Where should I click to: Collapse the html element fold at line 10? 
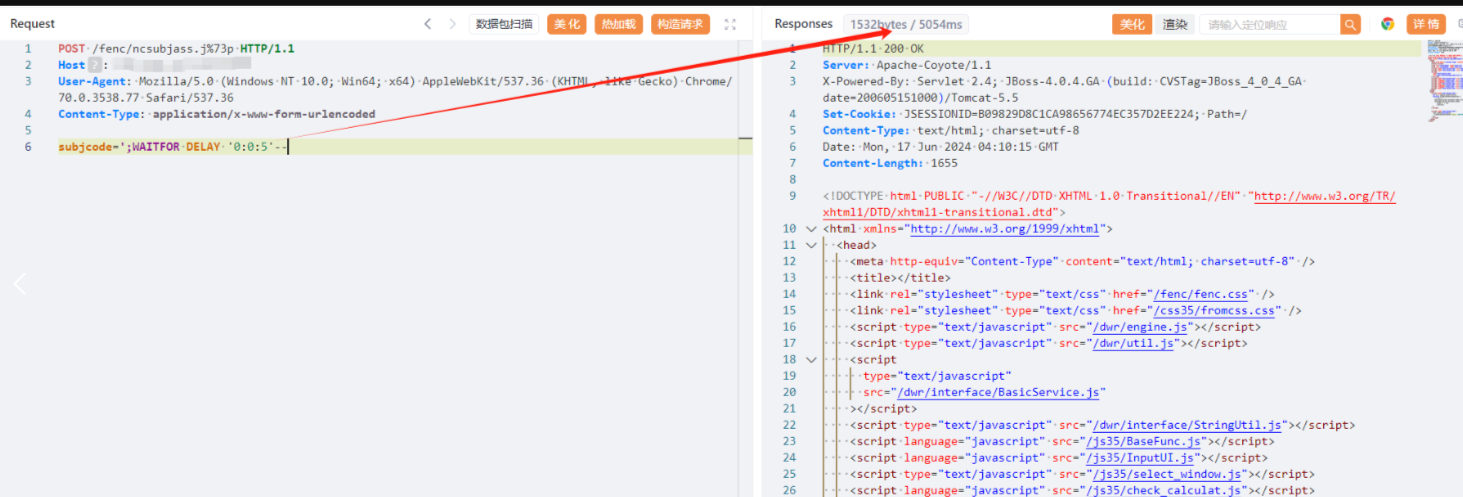[810, 229]
